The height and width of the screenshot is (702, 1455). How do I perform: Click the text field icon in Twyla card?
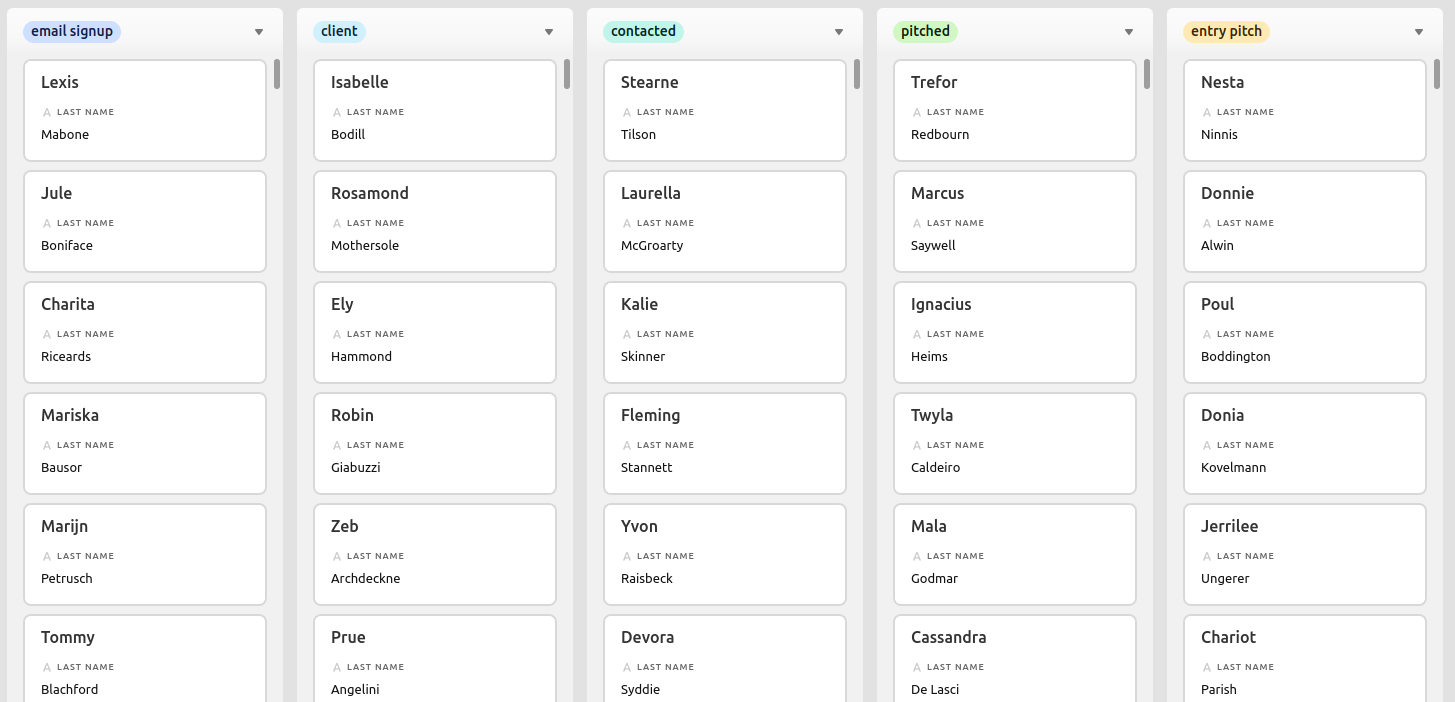(x=917, y=446)
